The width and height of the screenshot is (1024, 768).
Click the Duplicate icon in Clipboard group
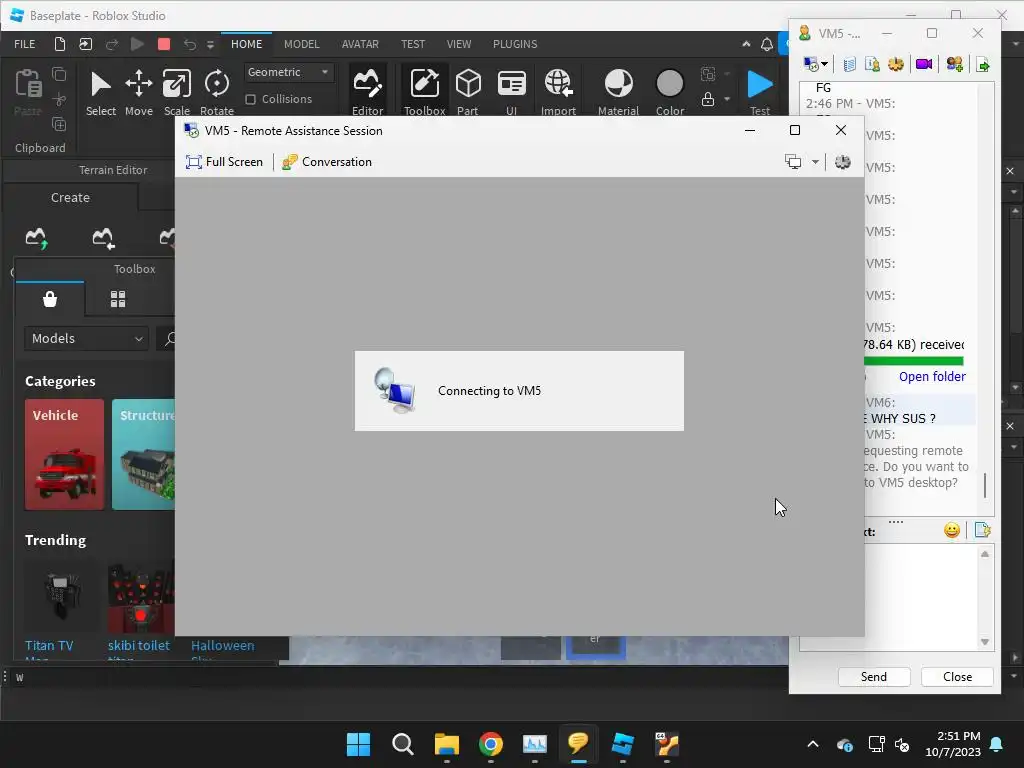tap(59, 124)
